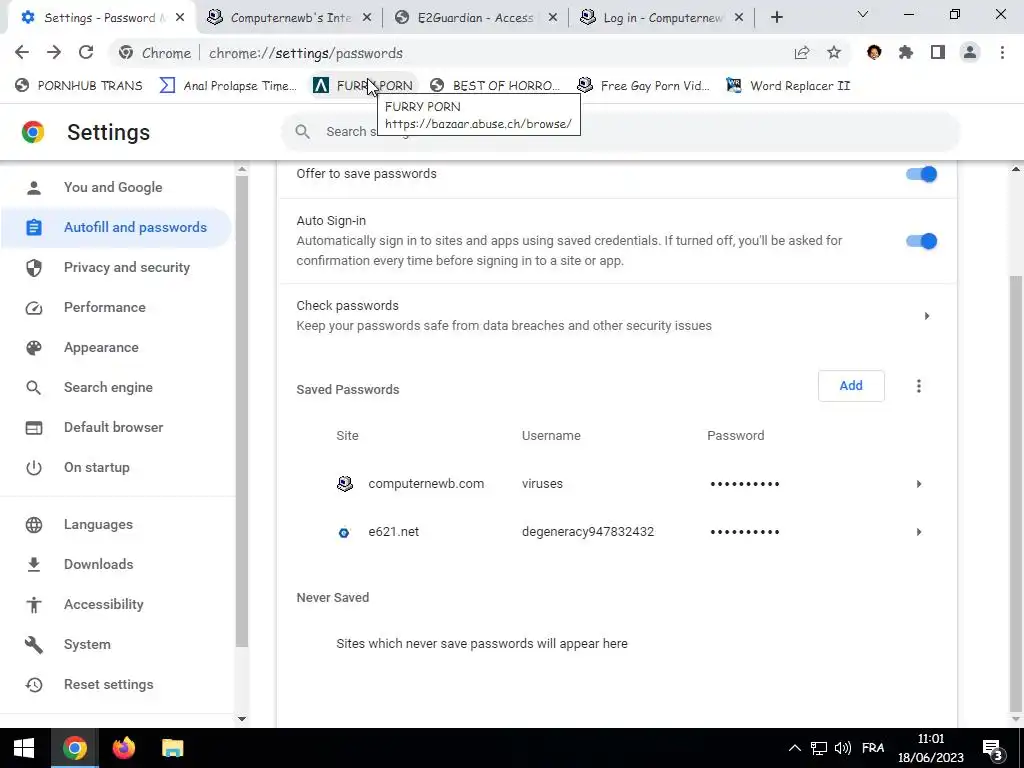Open the notification center icon

[993, 748]
